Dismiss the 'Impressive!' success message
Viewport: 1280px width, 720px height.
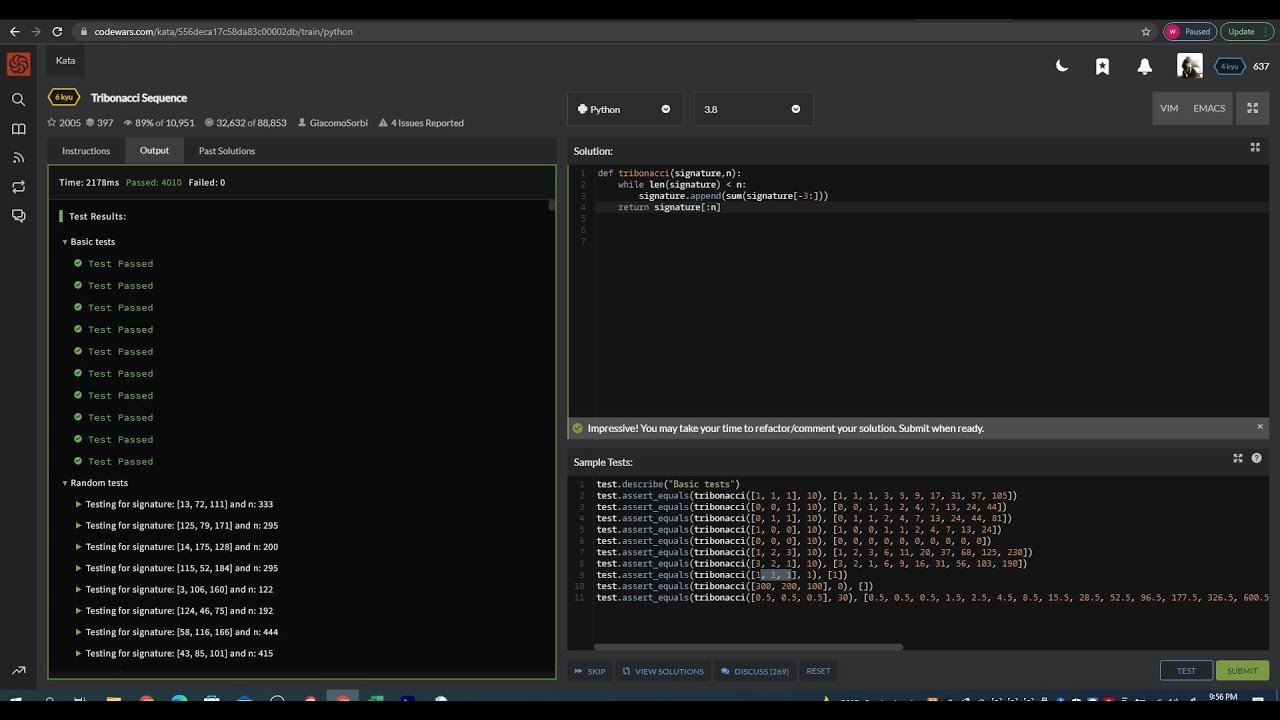[x=1259, y=427]
